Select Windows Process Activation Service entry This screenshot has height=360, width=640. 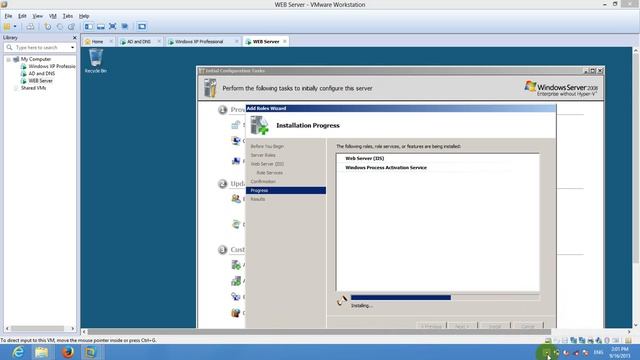[x=386, y=168]
